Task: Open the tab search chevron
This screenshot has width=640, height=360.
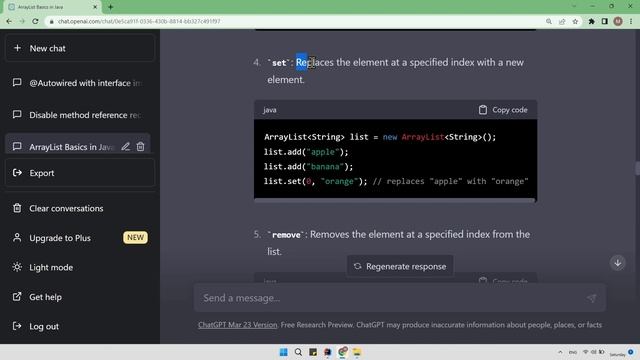Action: [x=573, y=7]
